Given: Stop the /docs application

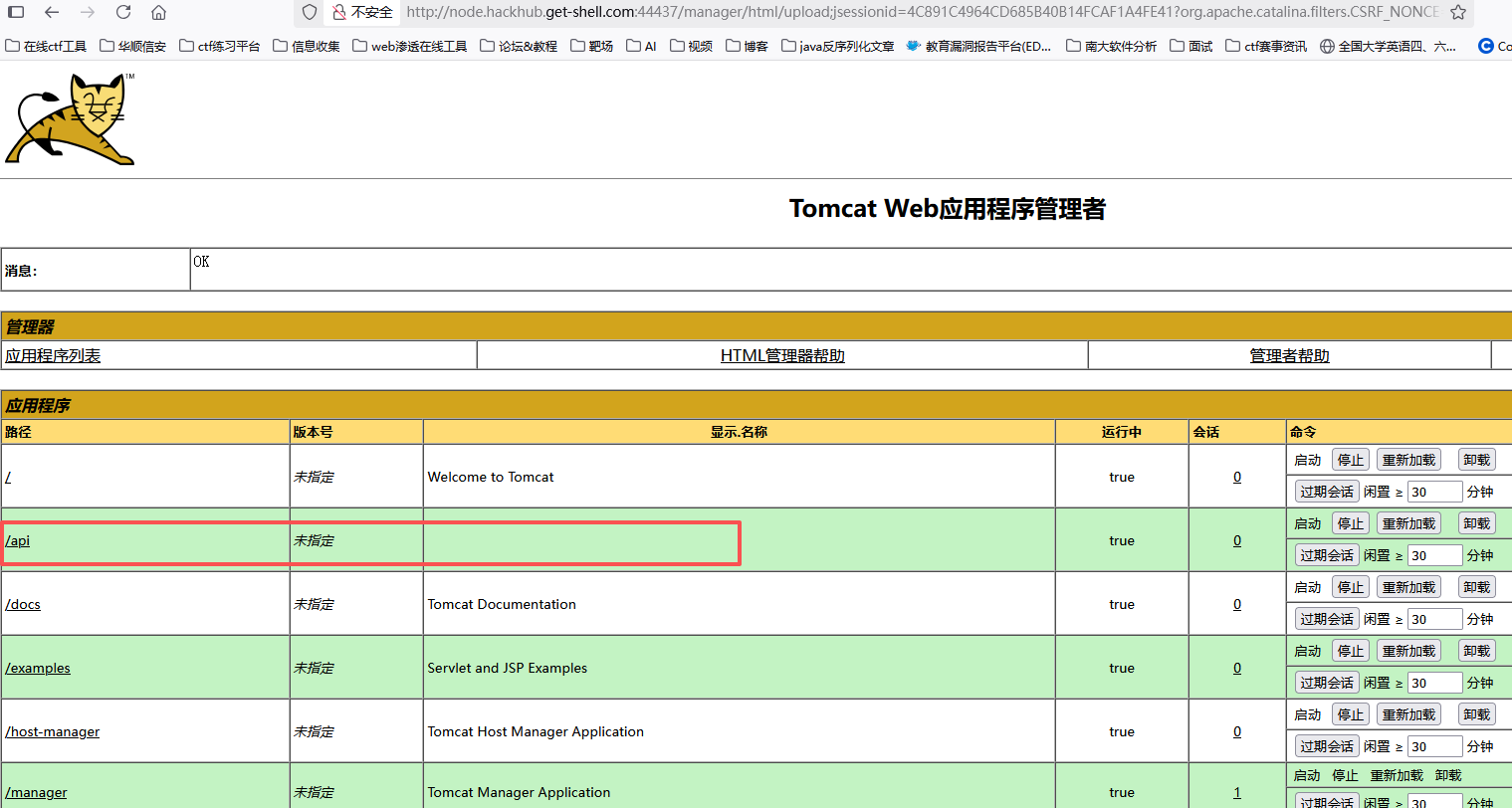Looking at the screenshot, I should click(x=1351, y=587).
